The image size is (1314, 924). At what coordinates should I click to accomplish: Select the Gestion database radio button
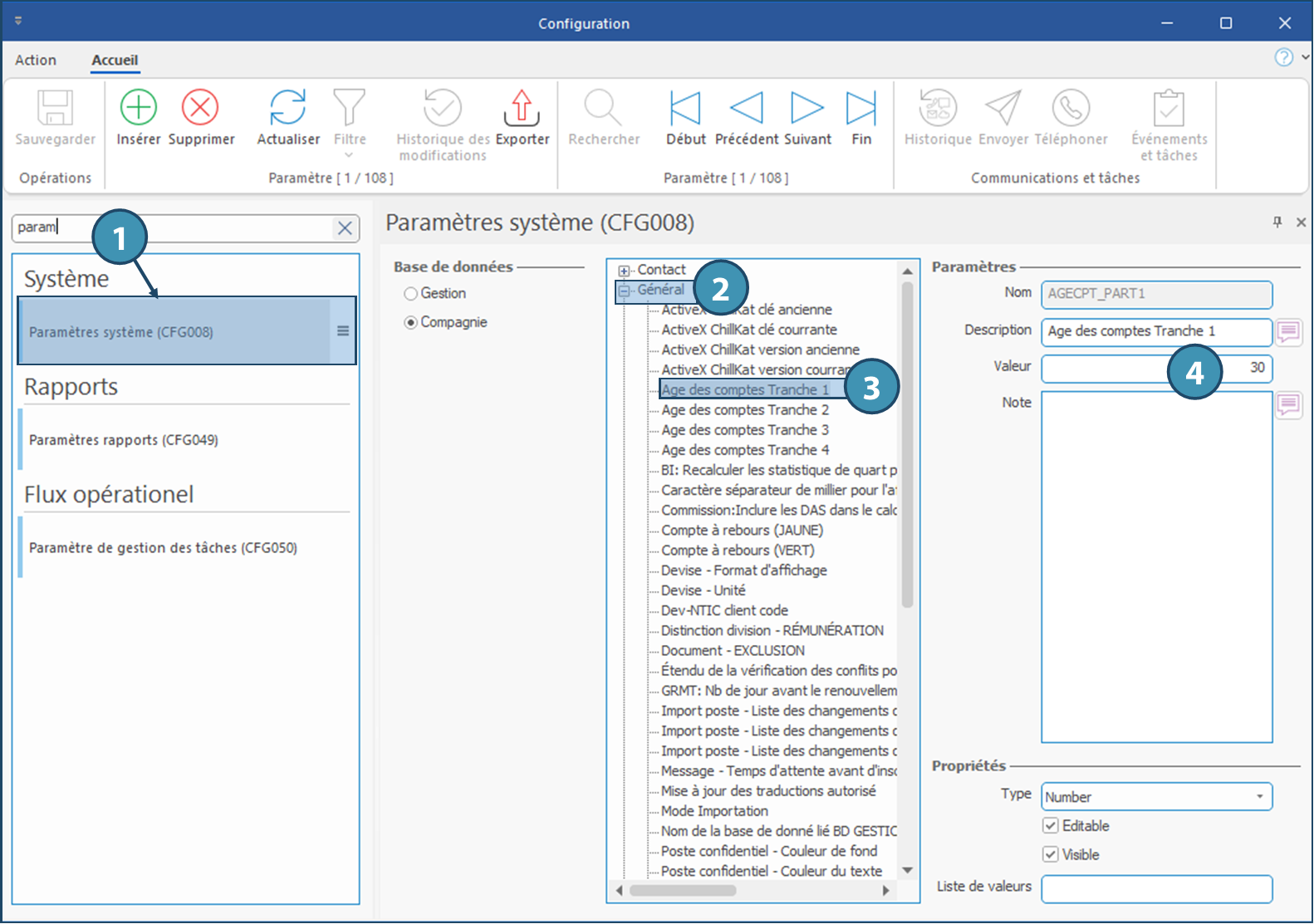[410, 294]
